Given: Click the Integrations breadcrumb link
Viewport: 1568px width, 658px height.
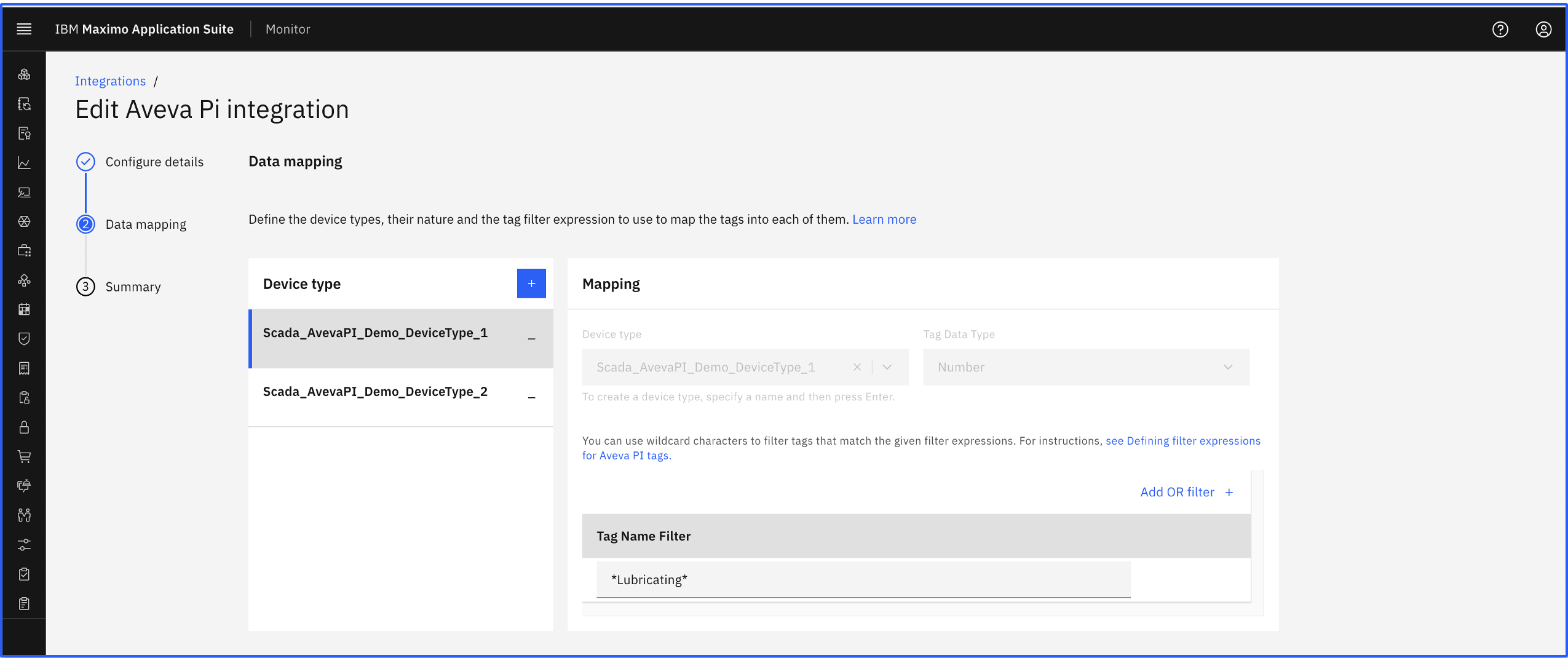Looking at the screenshot, I should point(110,81).
